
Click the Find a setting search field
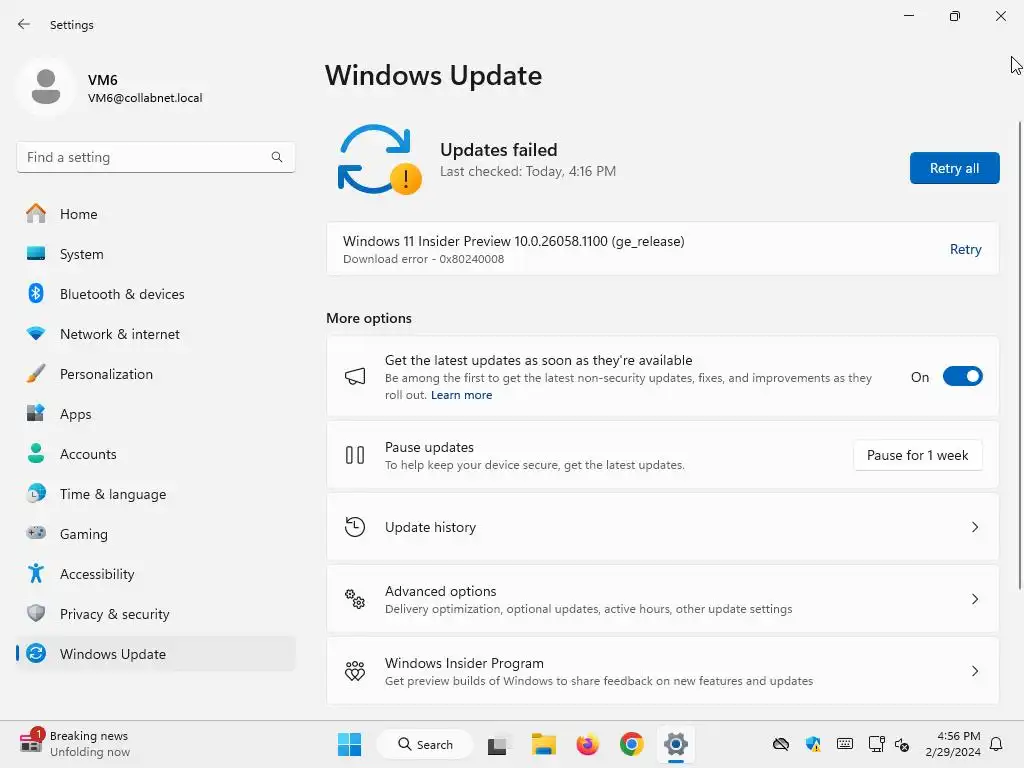tap(155, 157)
